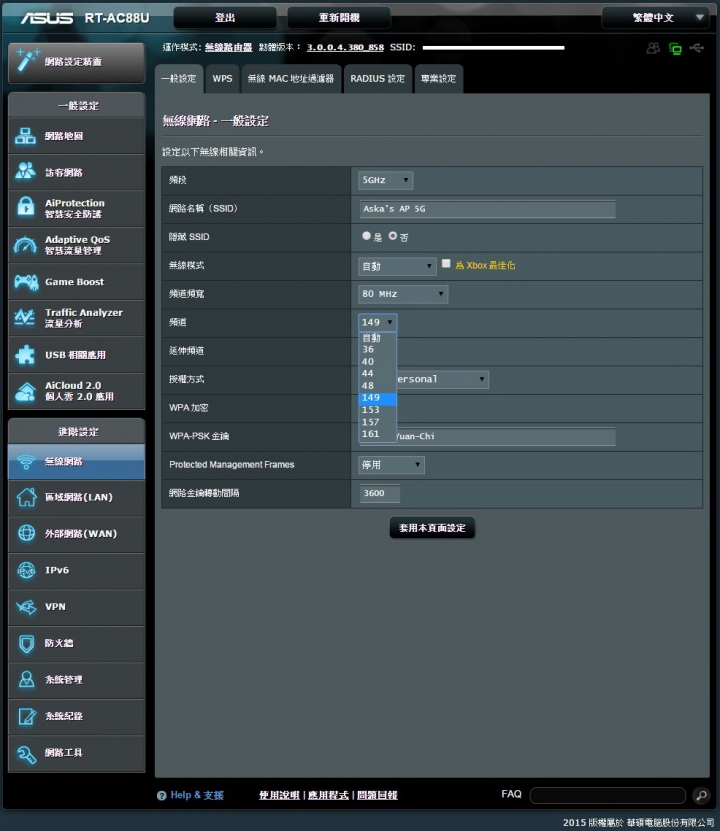Select Hide SSID Yes radio (是)
The width and height of the screenshot is (720, 831).
pos(366,236)
